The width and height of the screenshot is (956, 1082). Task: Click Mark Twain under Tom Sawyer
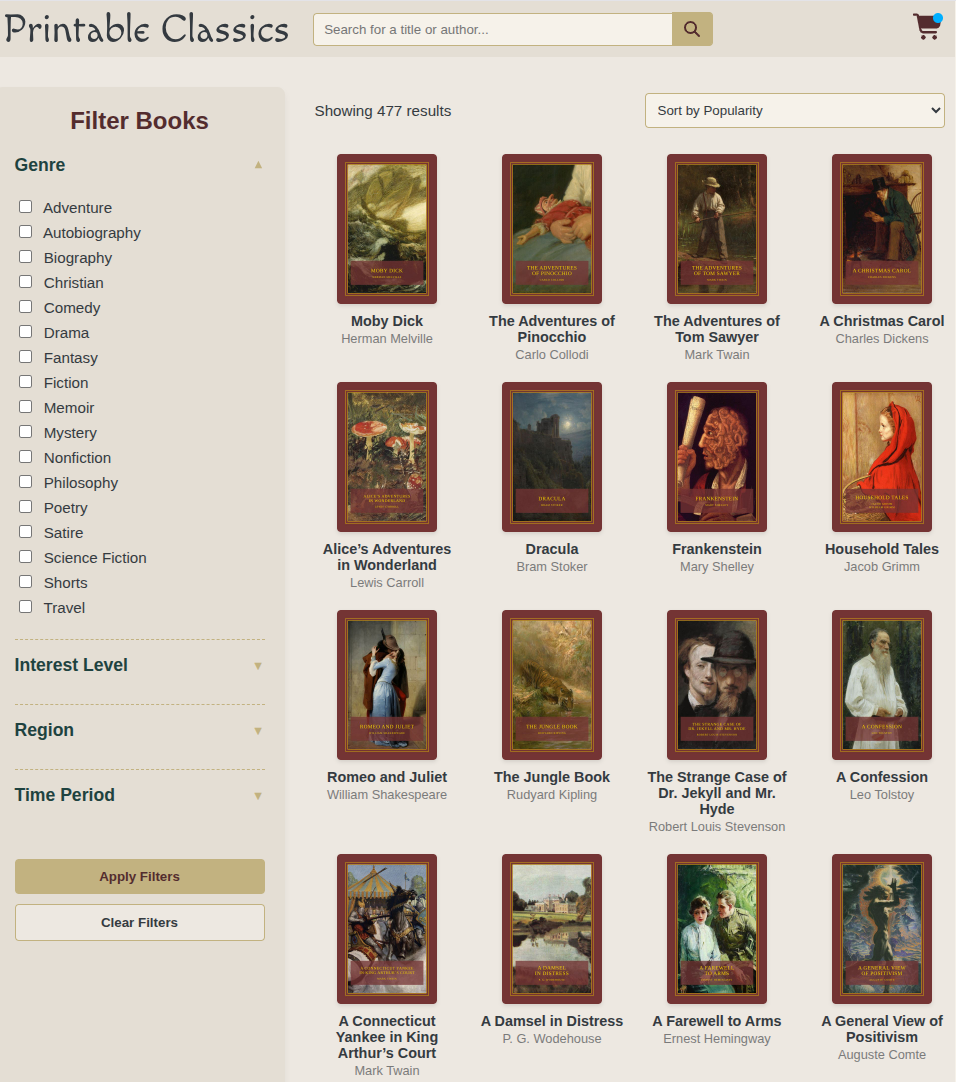[x=716, y=354]
